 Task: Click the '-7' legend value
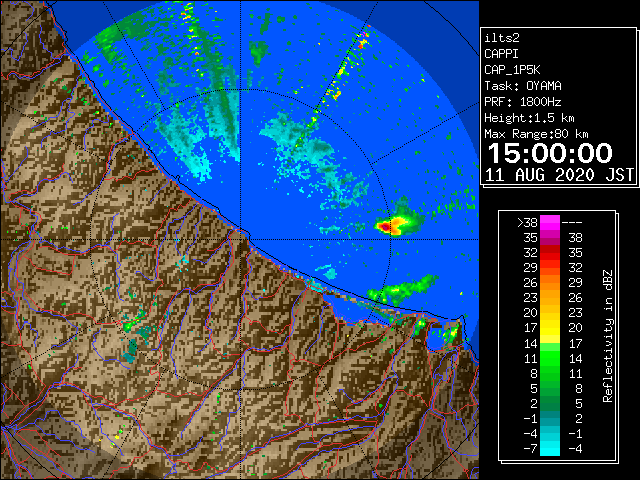tap(531, 449)
